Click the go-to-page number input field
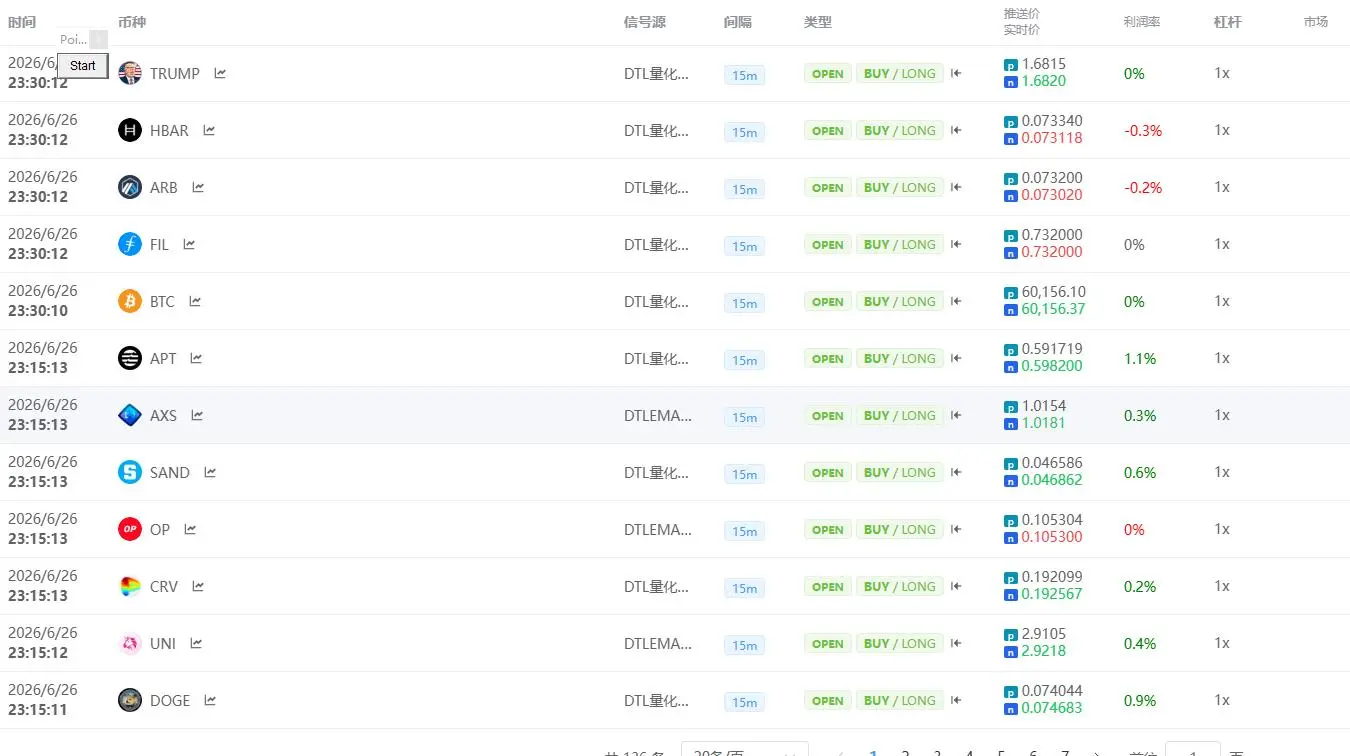This screenshot has height=756, width=1350. tap(1192, 749)
